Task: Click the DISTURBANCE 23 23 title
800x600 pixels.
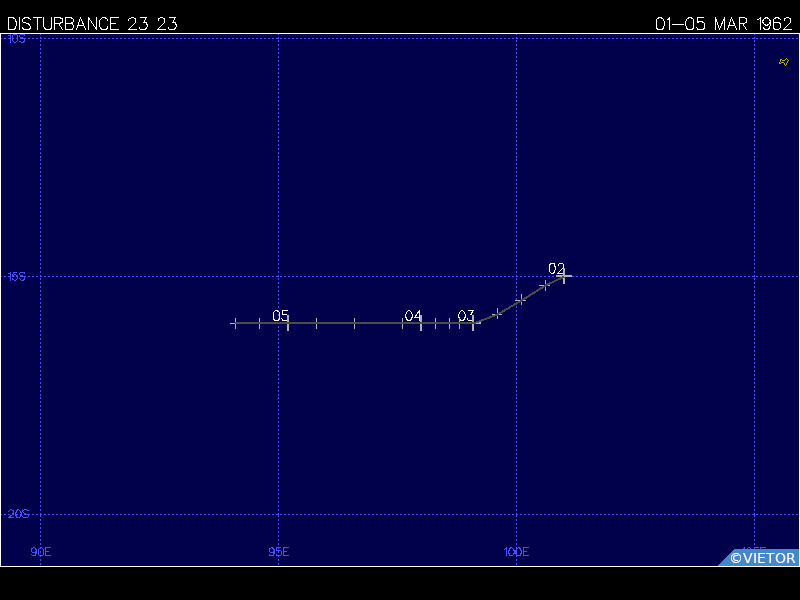Action: coord(92,24)
